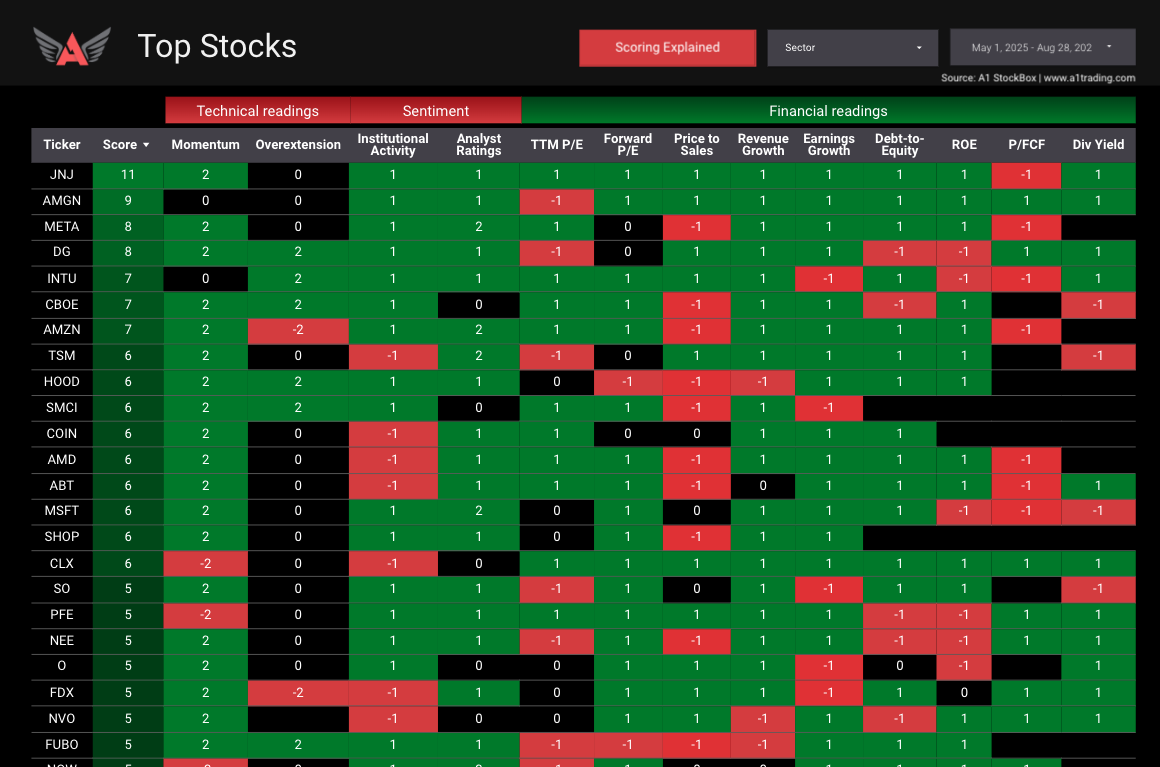Click the FUBO ticker label
Screen dimensions: 1160x767
61,744
